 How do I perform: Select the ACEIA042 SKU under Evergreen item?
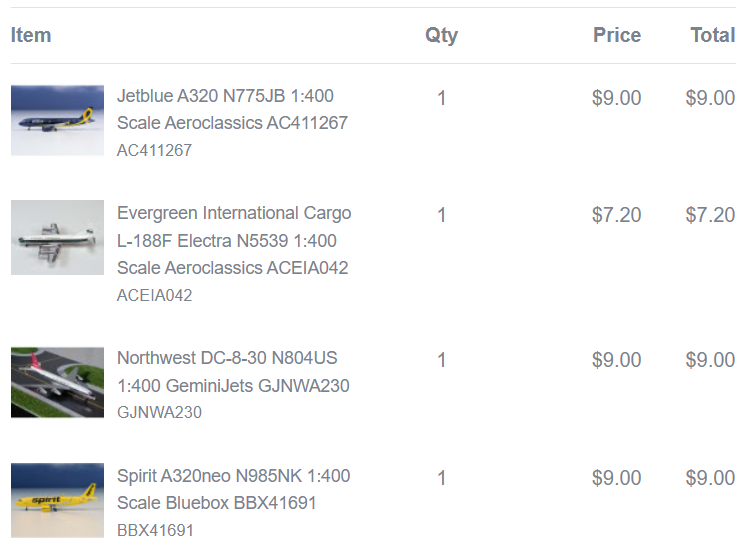coord(154,296)
